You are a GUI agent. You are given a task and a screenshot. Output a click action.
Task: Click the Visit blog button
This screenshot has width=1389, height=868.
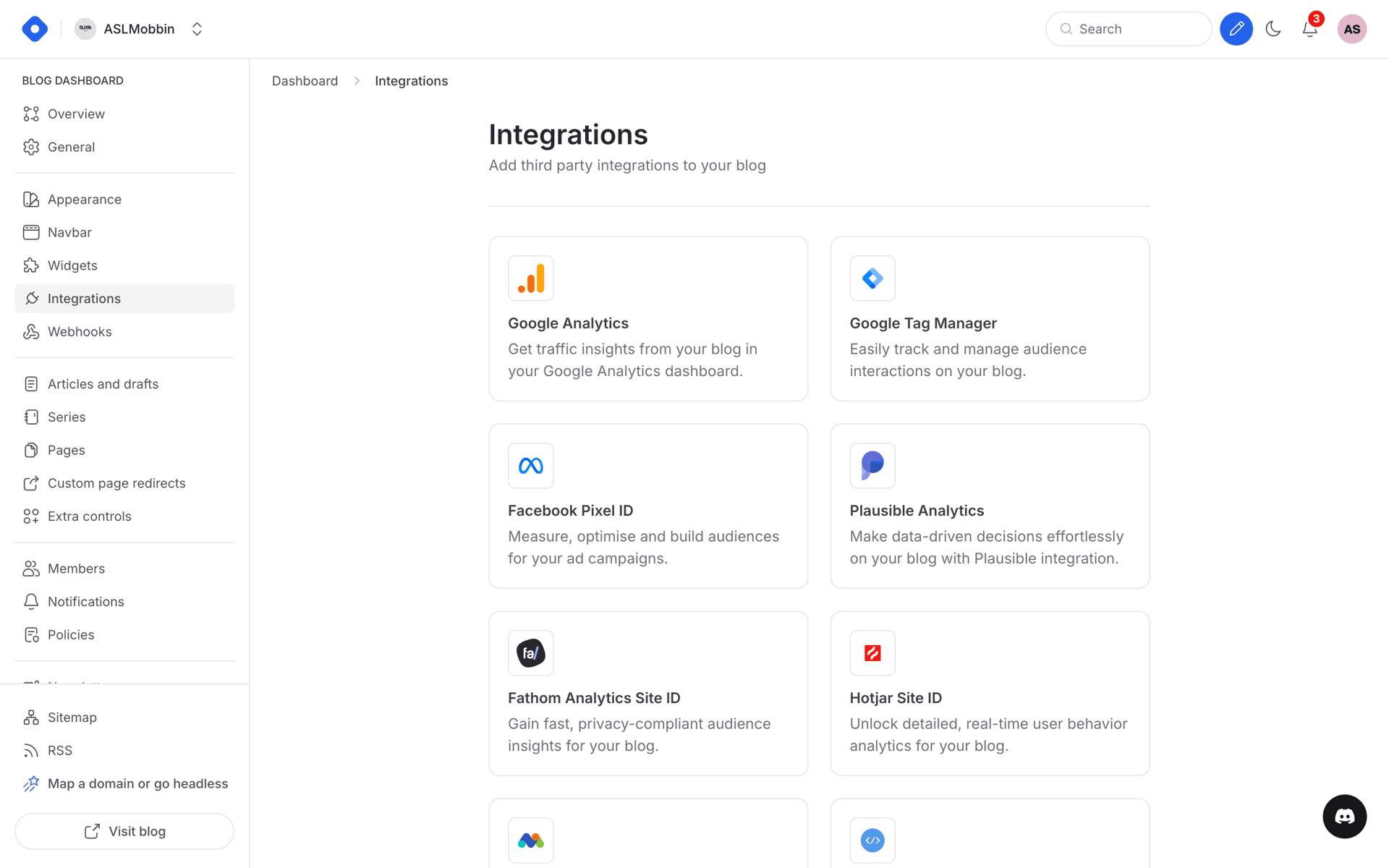124,831
